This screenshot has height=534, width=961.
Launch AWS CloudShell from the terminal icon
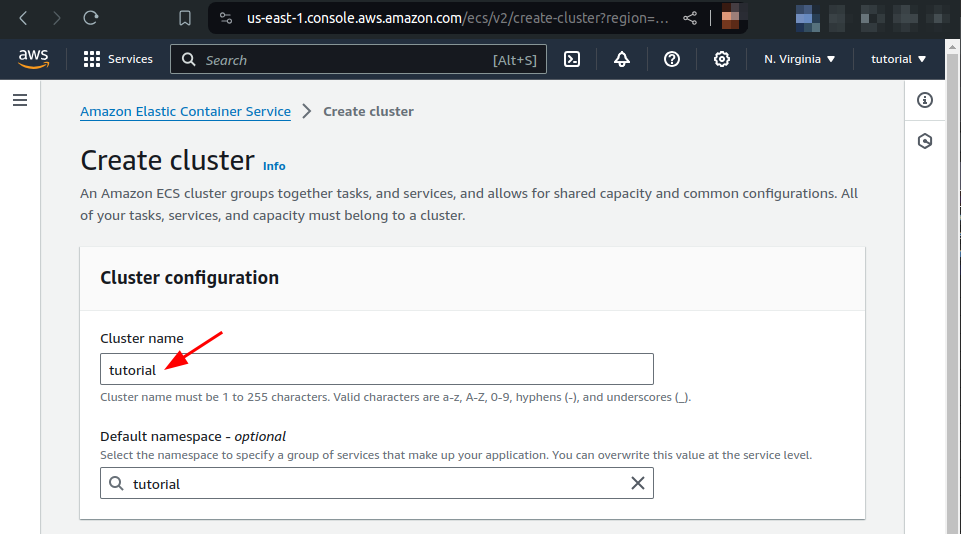pos(572,59)
